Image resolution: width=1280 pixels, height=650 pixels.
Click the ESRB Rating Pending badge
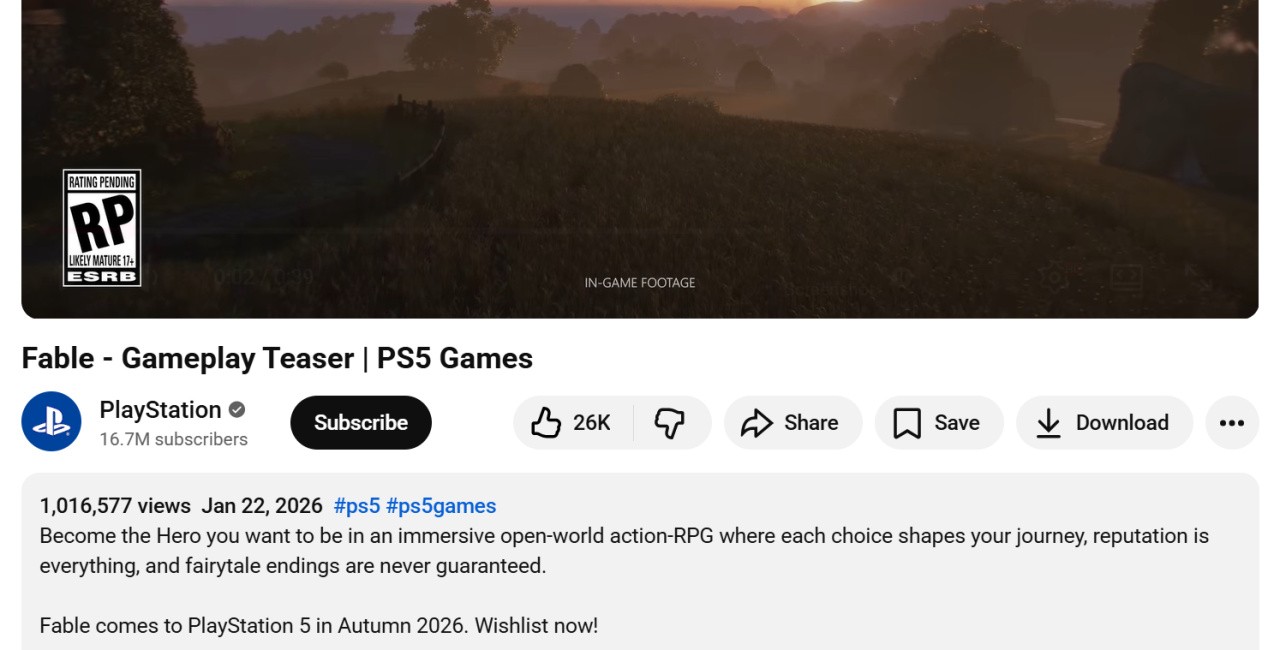[x=102, y=228]
